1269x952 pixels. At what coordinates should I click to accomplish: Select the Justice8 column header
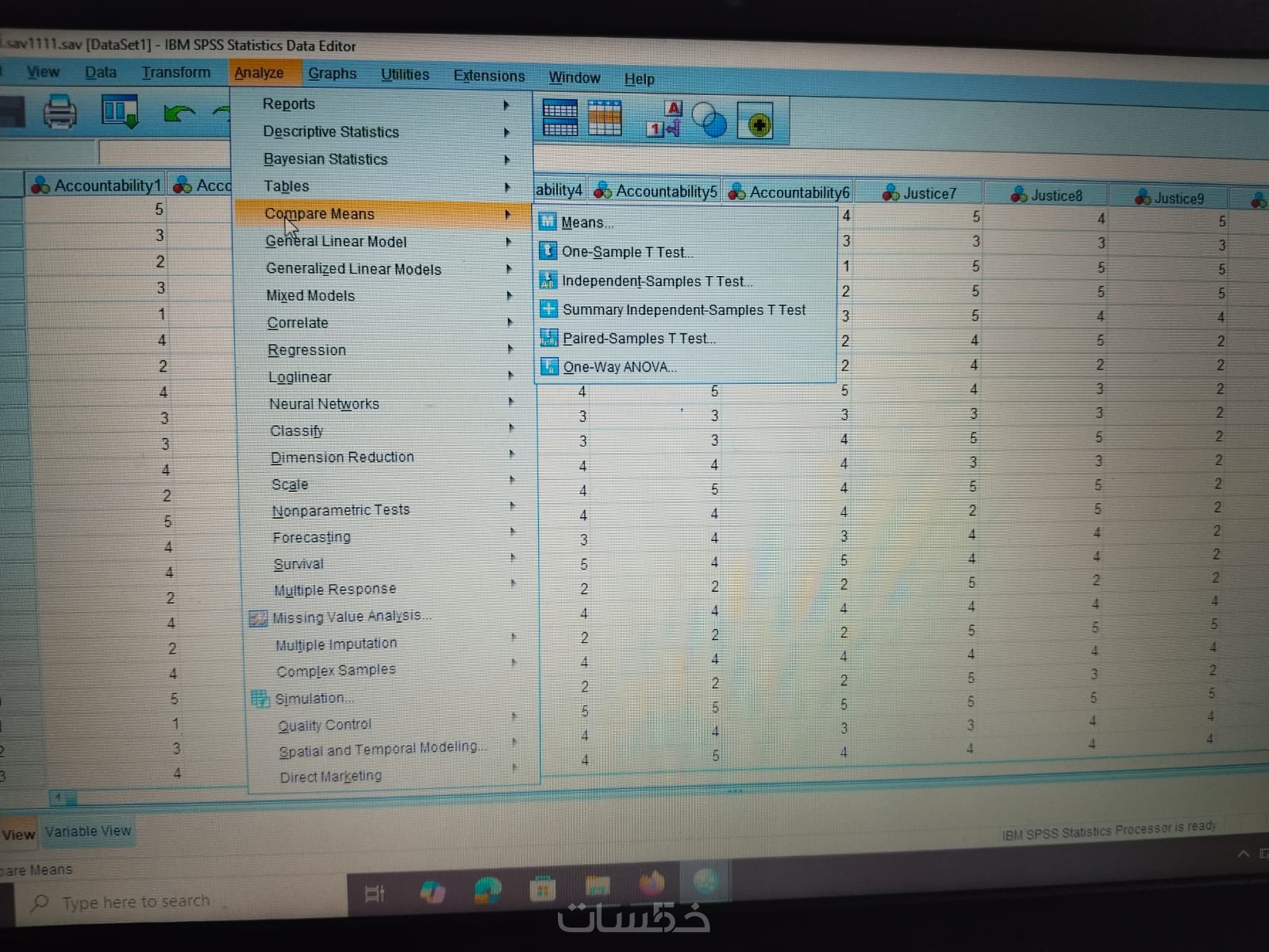(x=1046, y=195)
